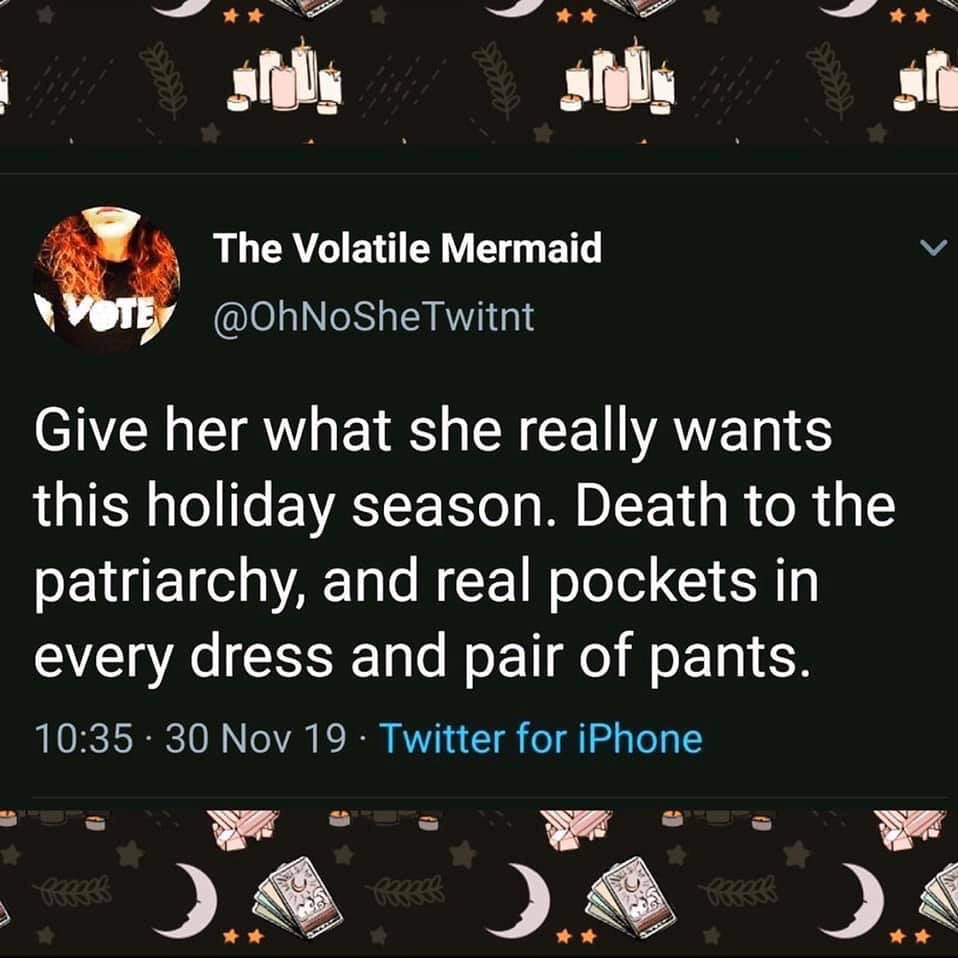Click the display name The Volatile Mermaid
The width and height of the screenshot is (958, 958).
[x=408, y=250]
